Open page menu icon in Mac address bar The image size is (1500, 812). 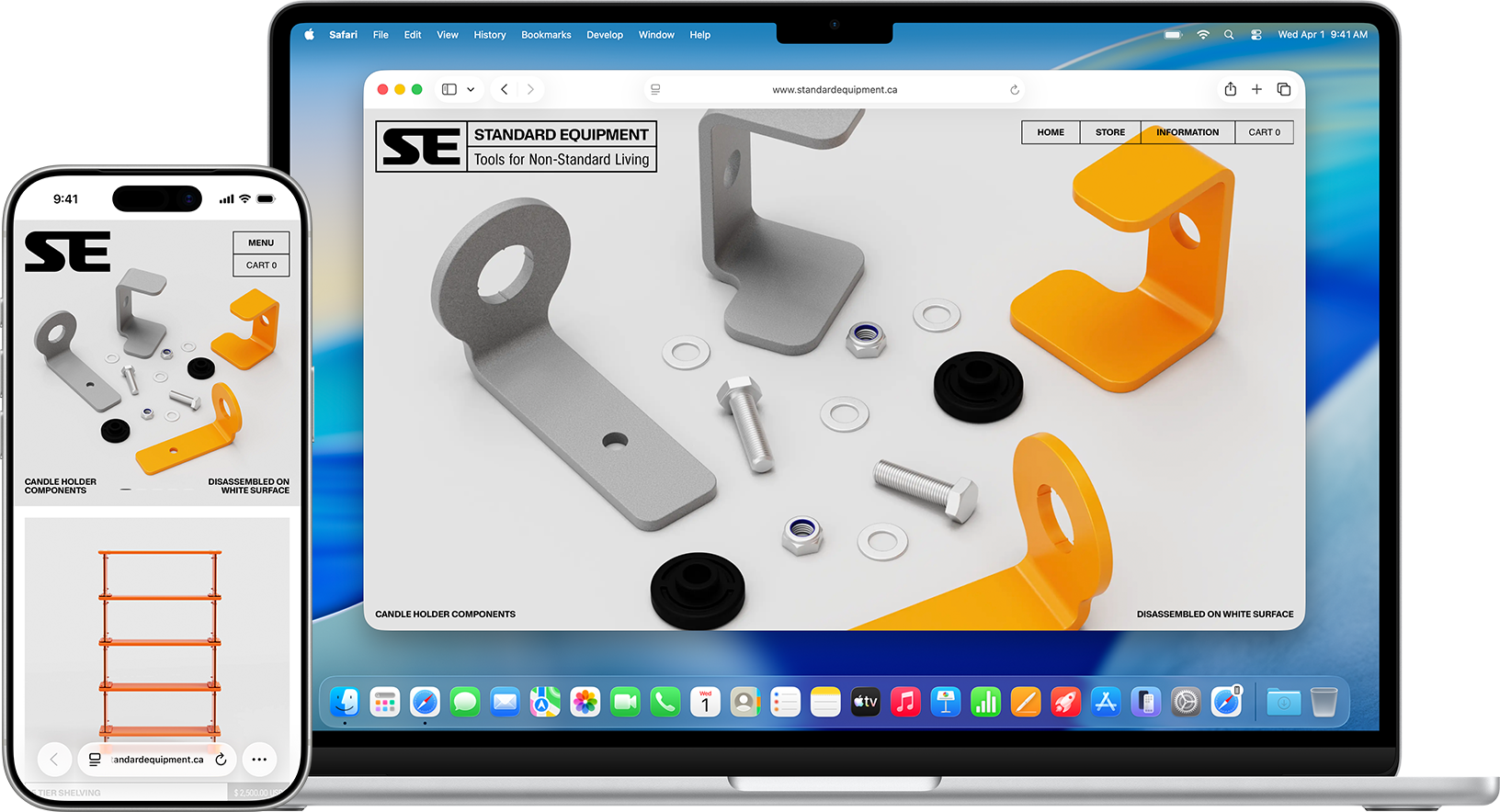(x=655, y=90)
